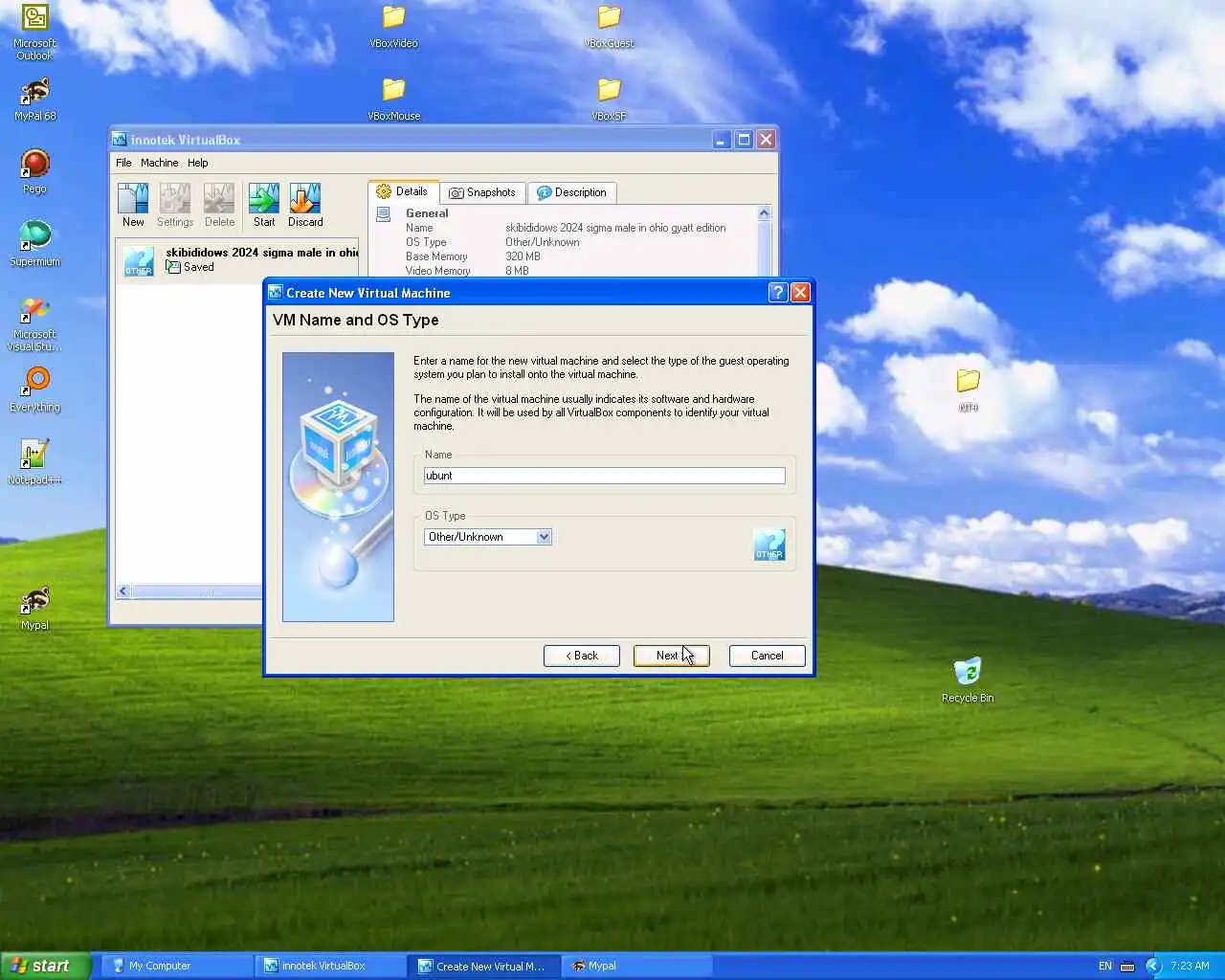Open the Machine menu in VirtualBox

pos(159,163)
